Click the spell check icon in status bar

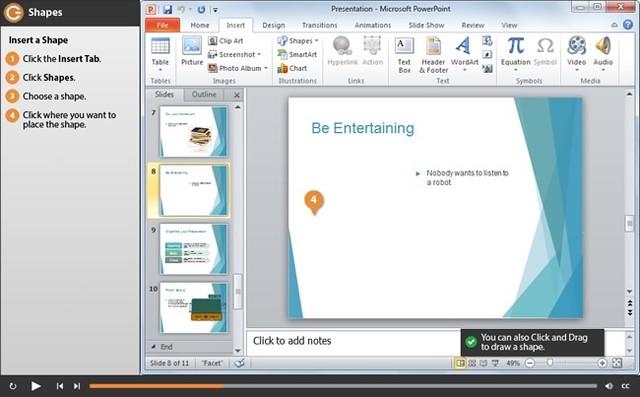tap(240, 363)
